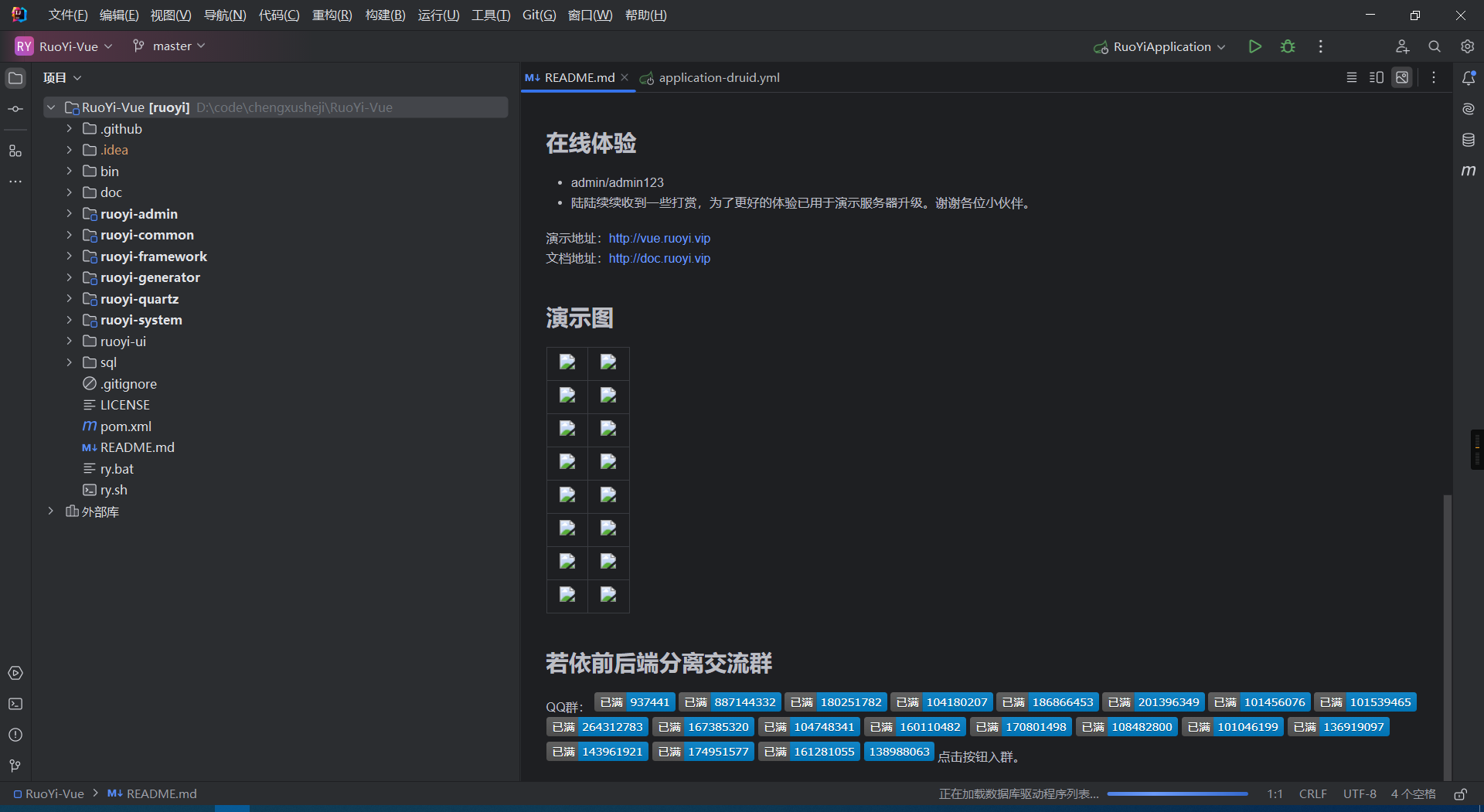Click the datasource loading progress bar
Image resolution: width=1484 pixels, height=812 pixels.
(x=1177, y=793)
